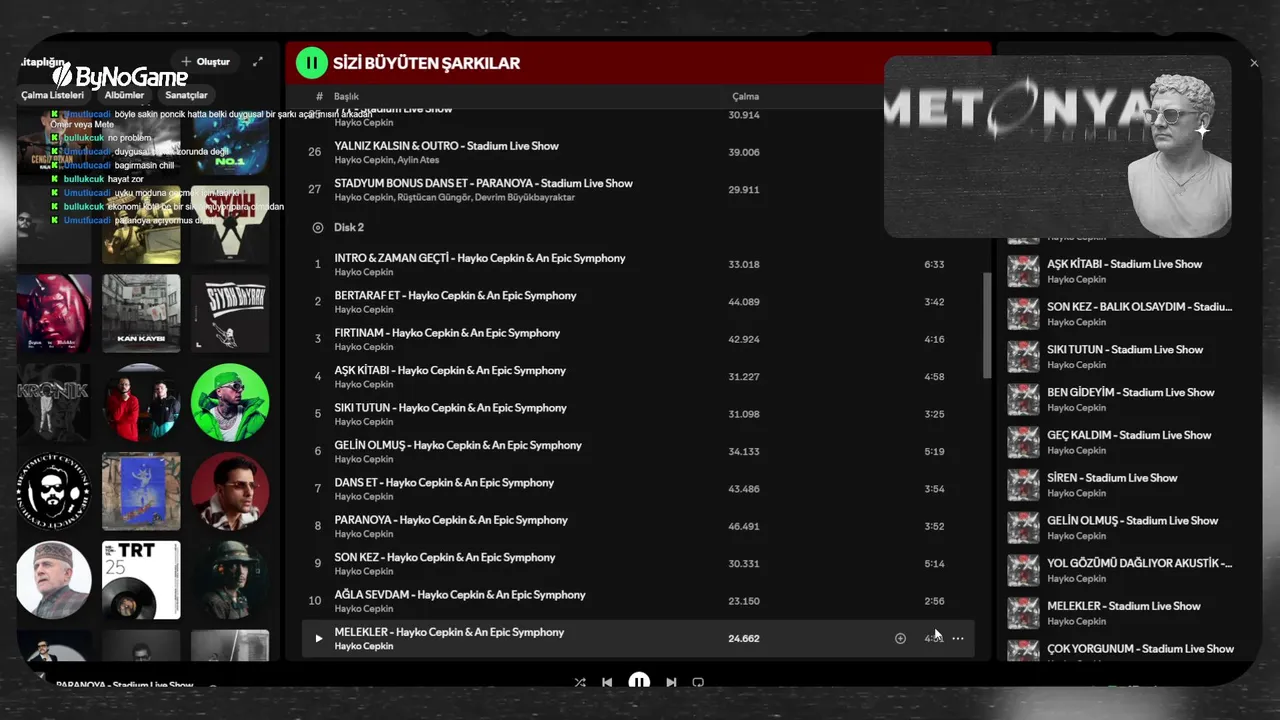This screenshot has width=1280, height=720.
Task: Skip to the previous track
Action: coord(607,682)
